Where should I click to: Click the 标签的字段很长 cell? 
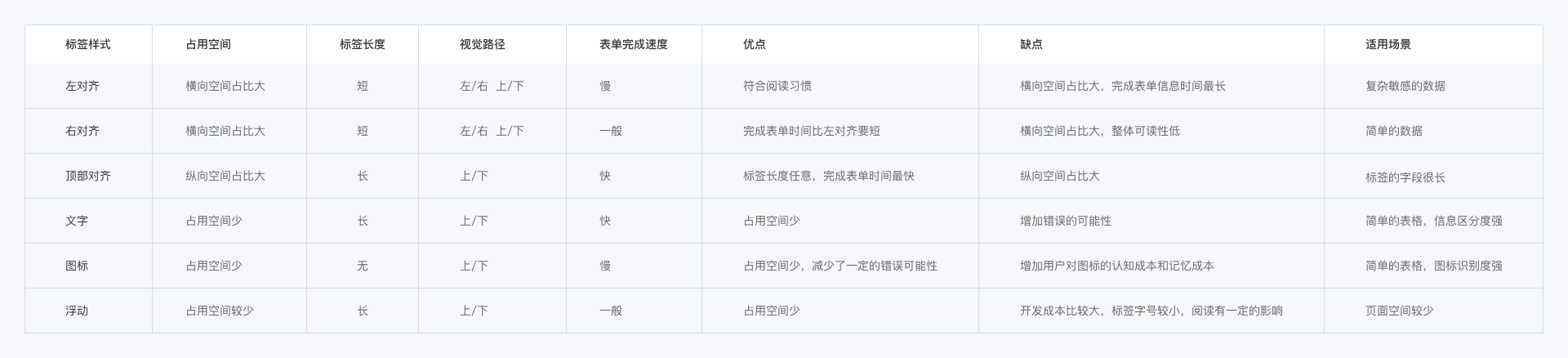[1405, 177]
